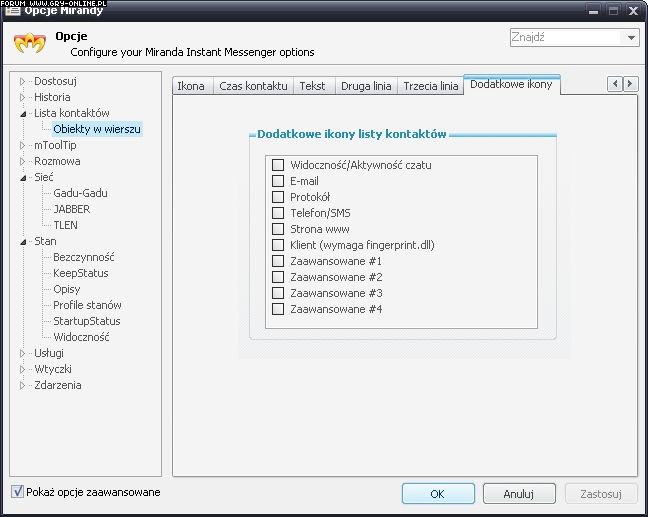Screen dimensions: 648x517
Task: Expand the Rozmowa tree node
Action: [x=22, y=162]
